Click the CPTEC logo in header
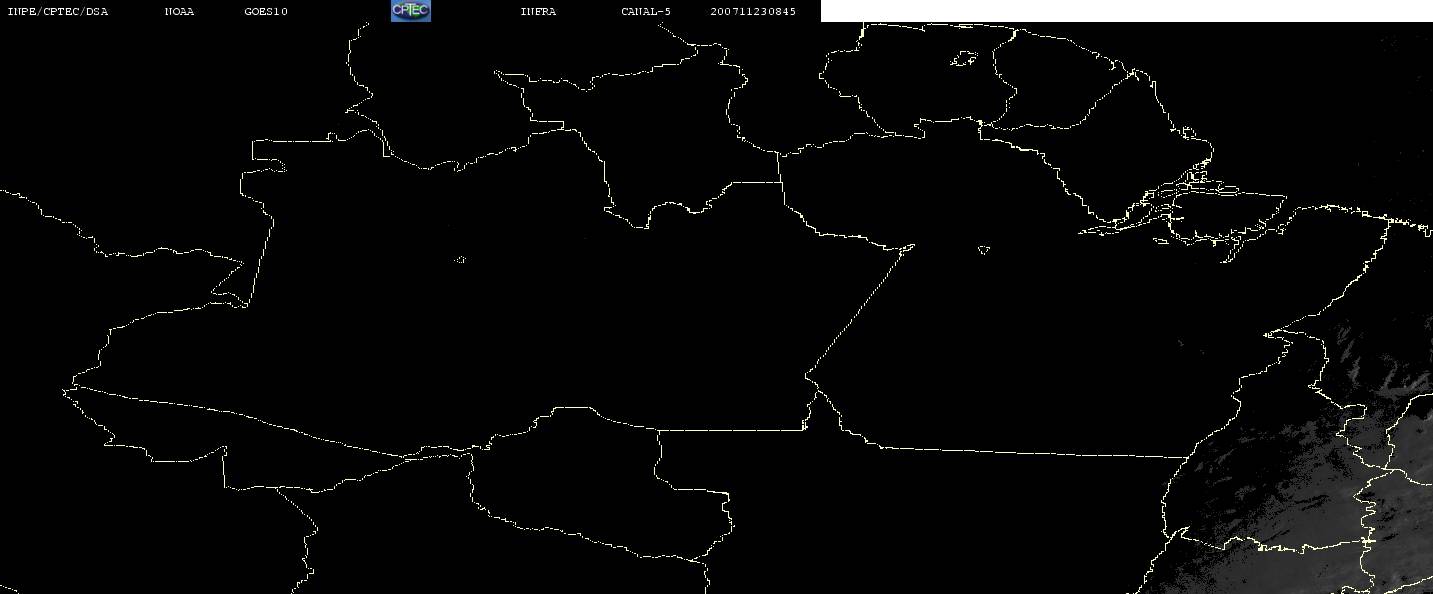This screenshot has width=1433, height=594. (410, 11)
